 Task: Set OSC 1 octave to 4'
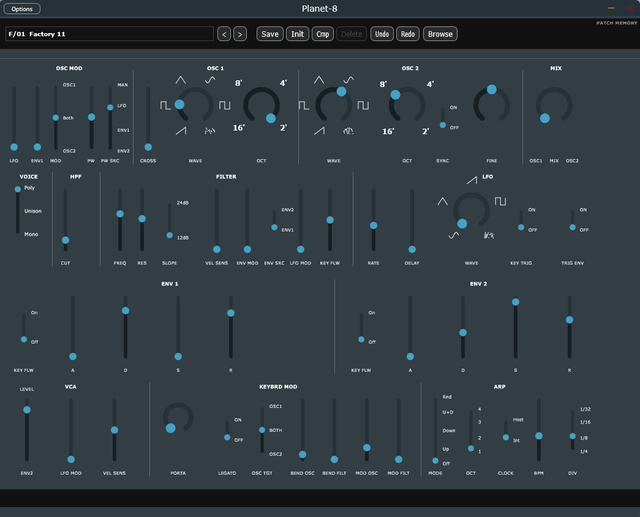pos(283,83)
